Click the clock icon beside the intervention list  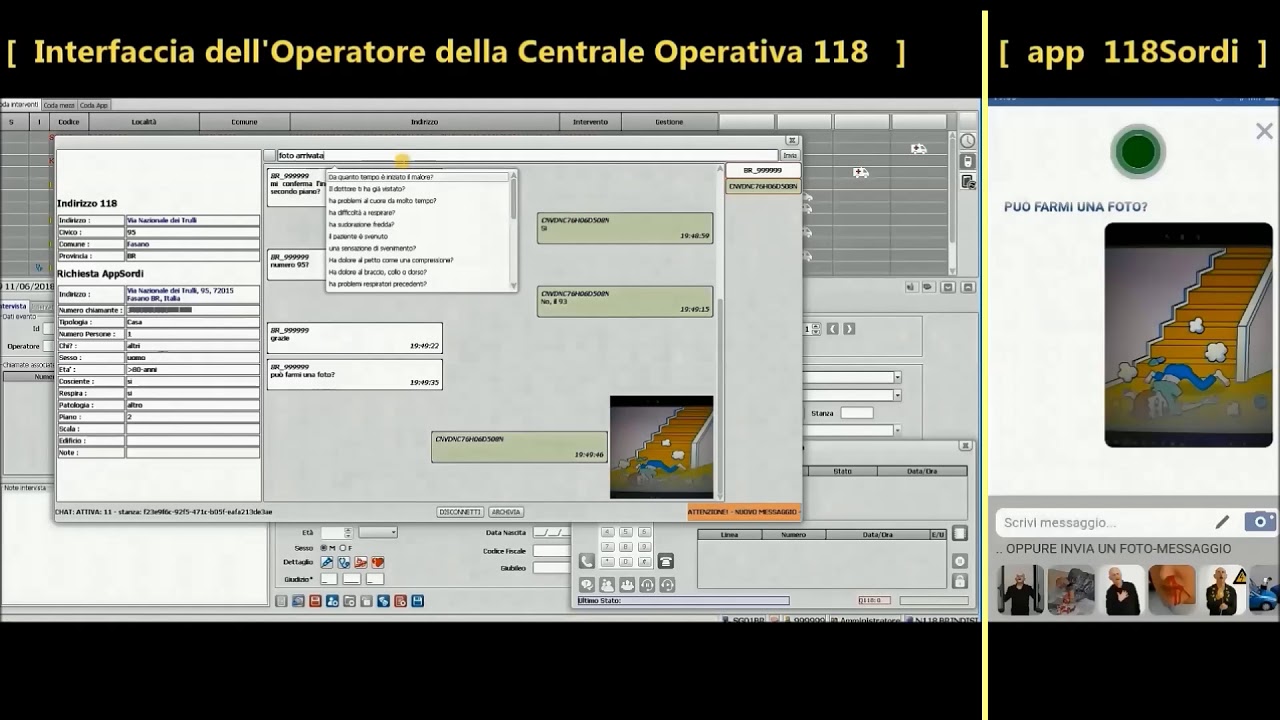967,141
